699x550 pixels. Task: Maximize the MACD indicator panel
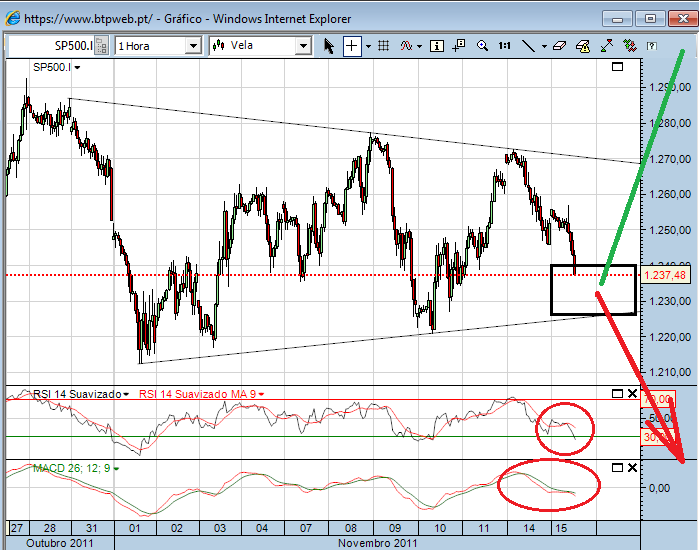617,468
